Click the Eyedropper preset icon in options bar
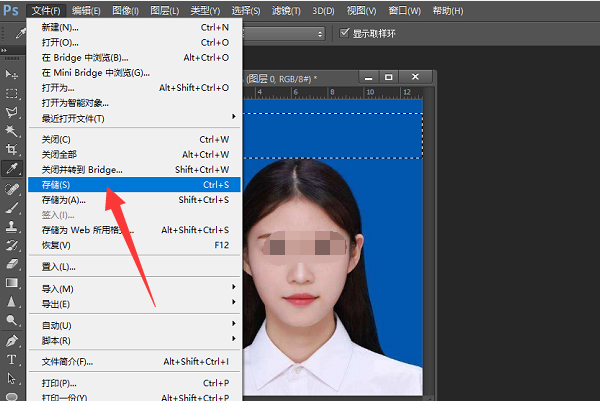The image size is (600, 401). [21, 34]
